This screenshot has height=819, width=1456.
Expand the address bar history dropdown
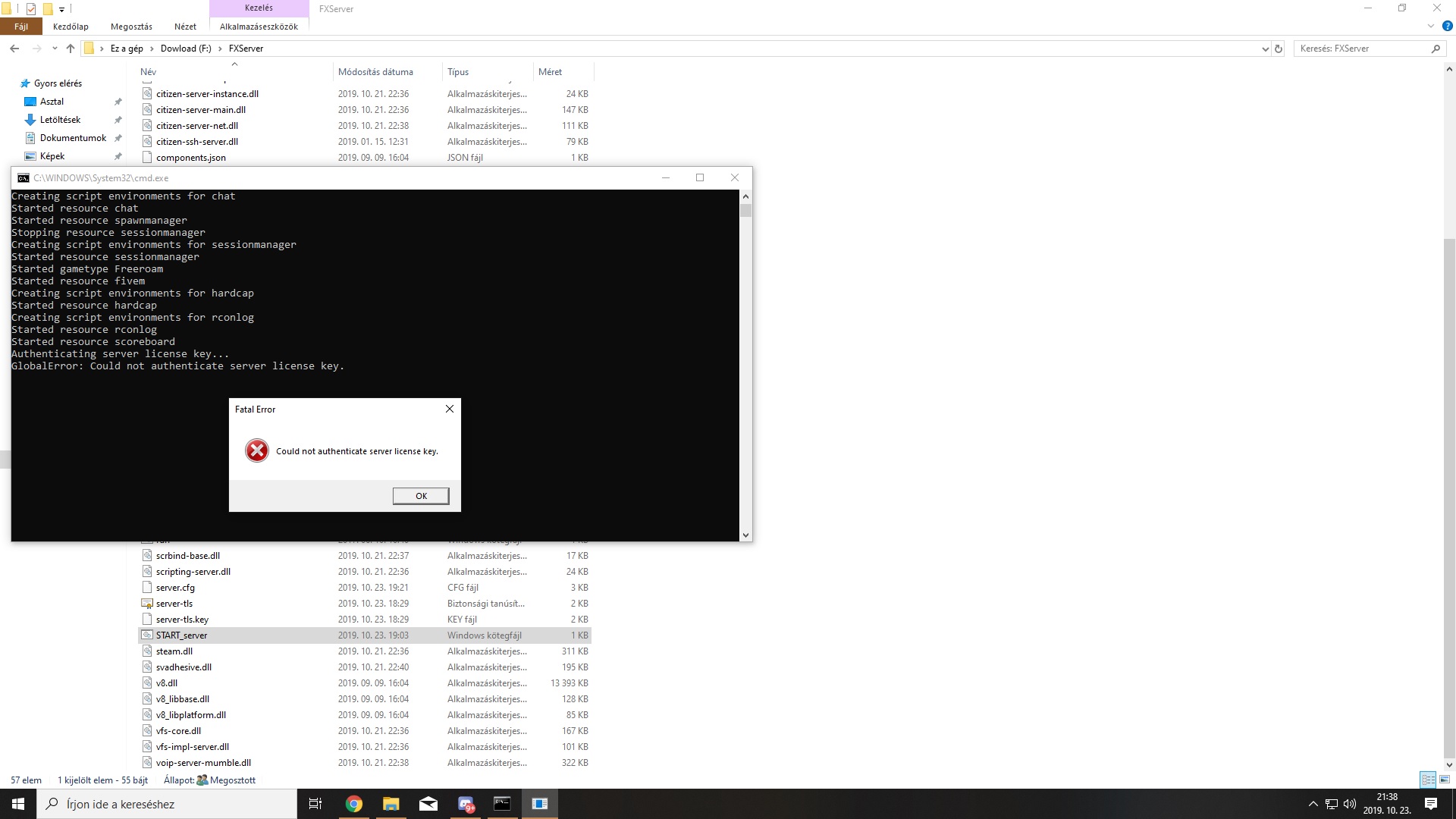tap(1265, 49)
